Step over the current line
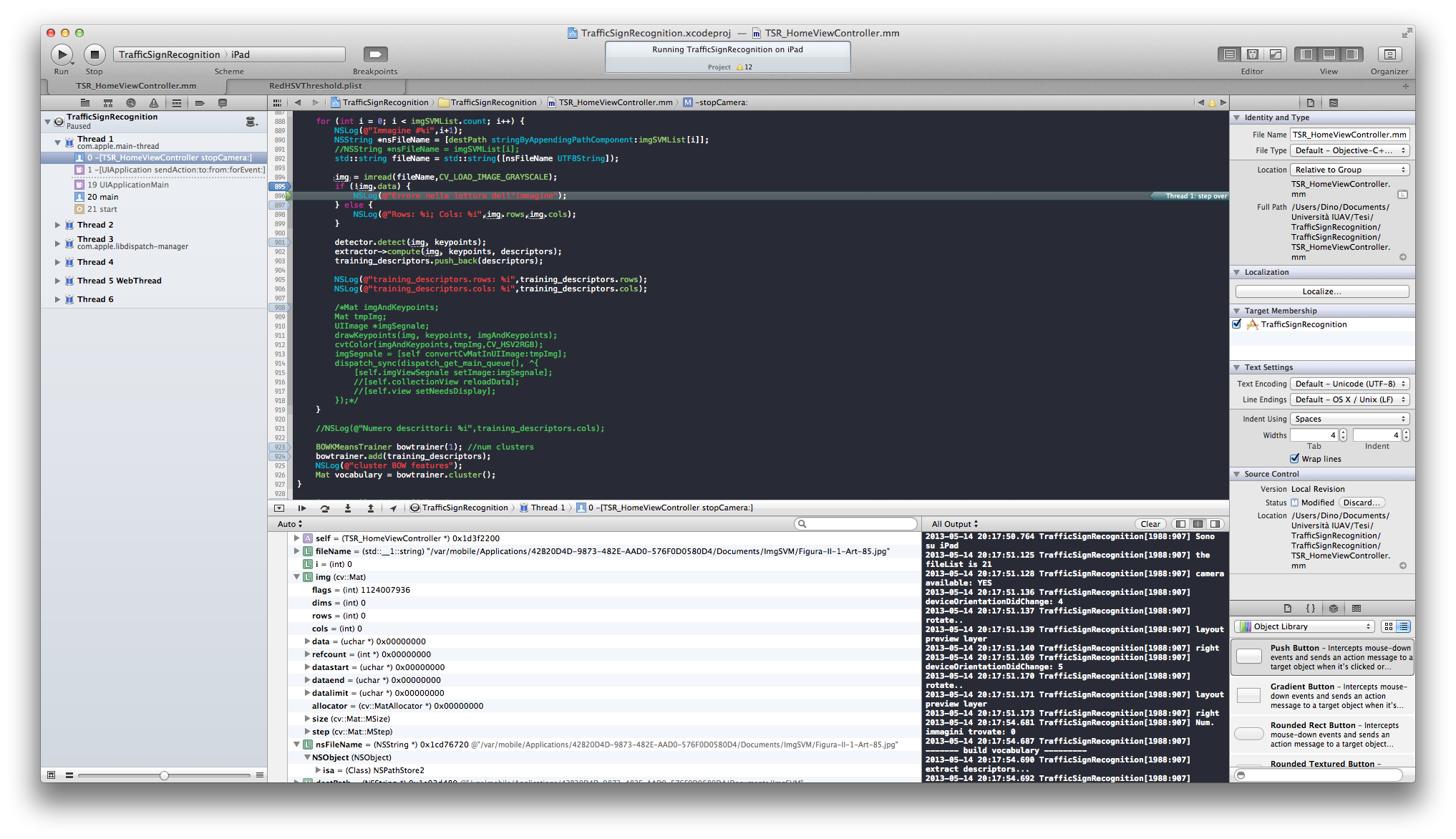The width and height of the screenshot is (1456, 839). pyautogui.click(x=325, y=508)
